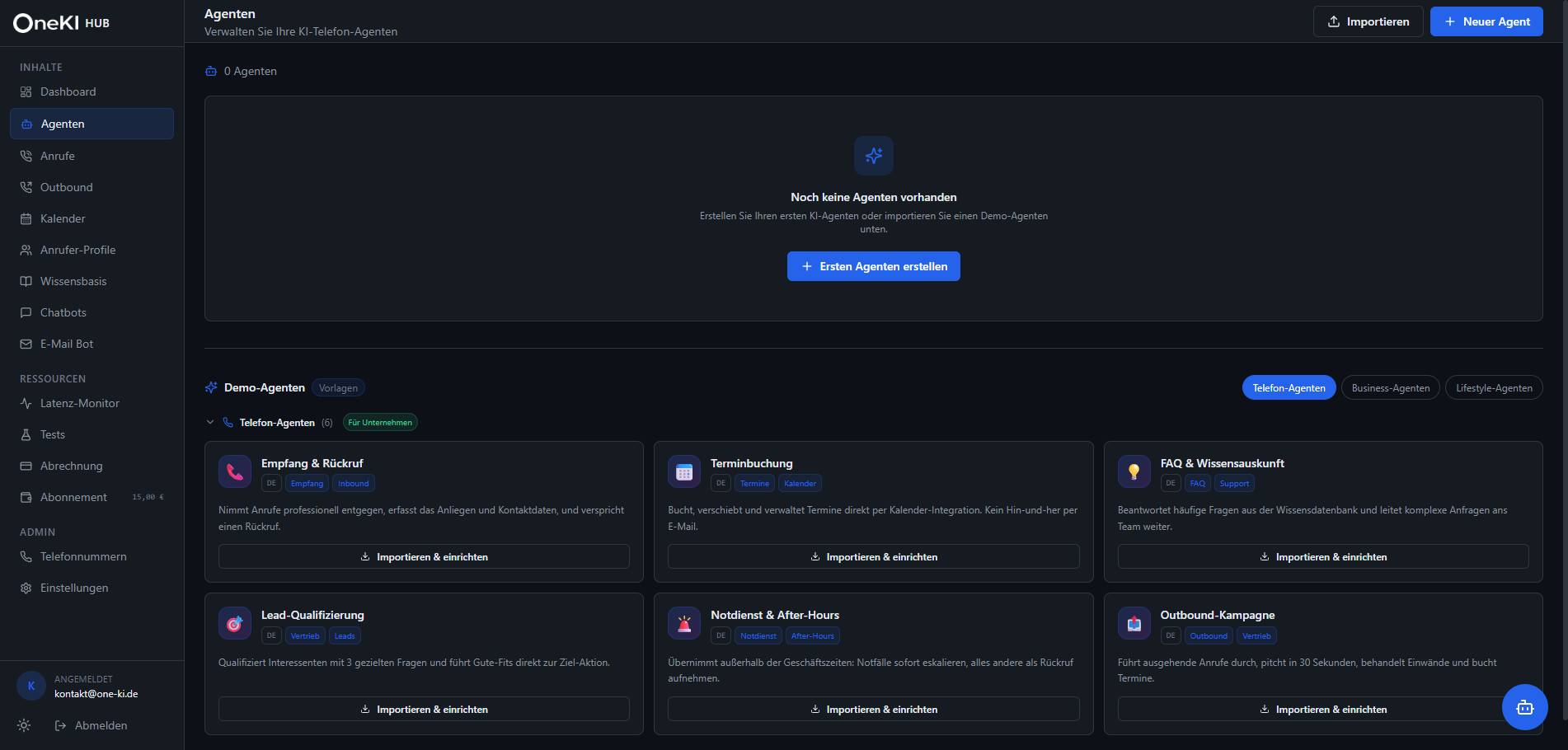The width and height of the screenshot is (1568, 750).
Task: Click the Empfang & Rückruf phone icon
Action: click(235, 471)
